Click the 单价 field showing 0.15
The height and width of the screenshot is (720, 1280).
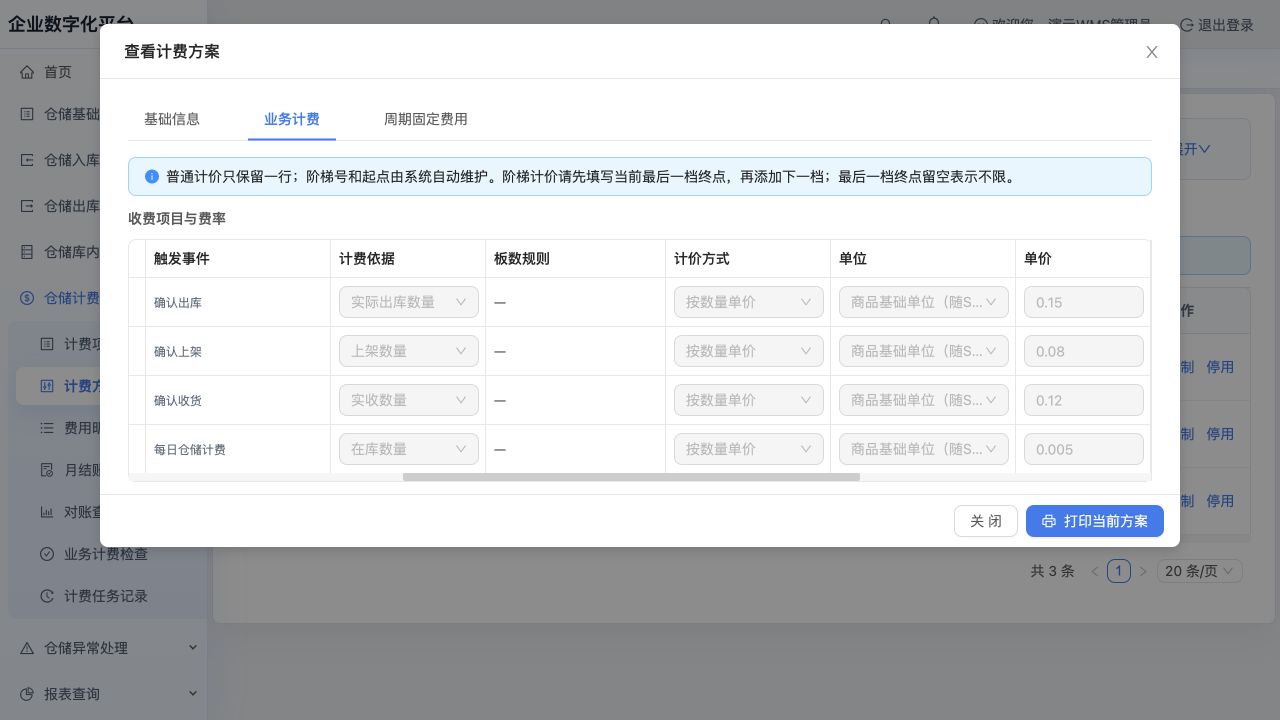tap(1084, 302)
